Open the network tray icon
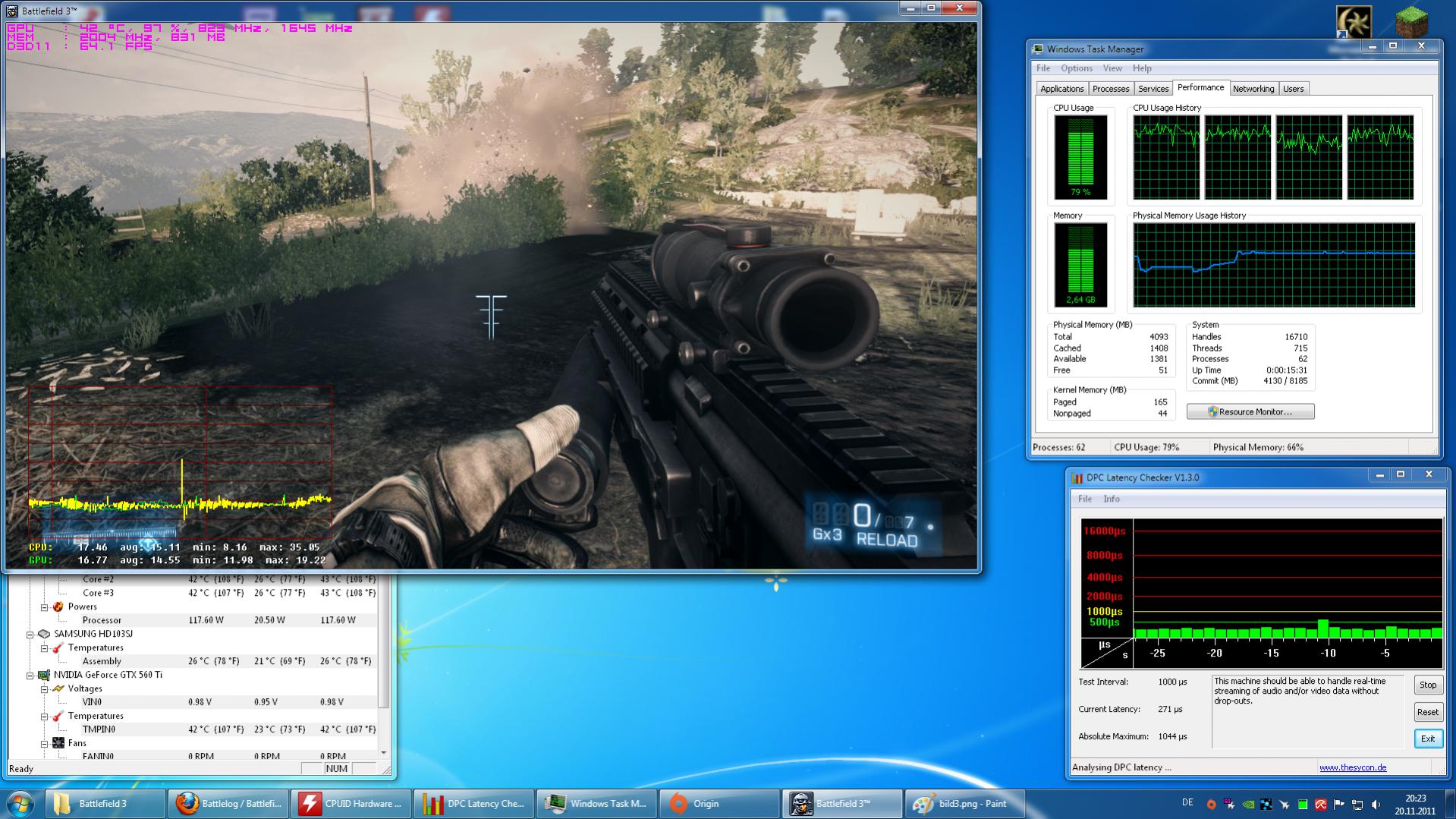The image size is (1456, 819). 1357,804
